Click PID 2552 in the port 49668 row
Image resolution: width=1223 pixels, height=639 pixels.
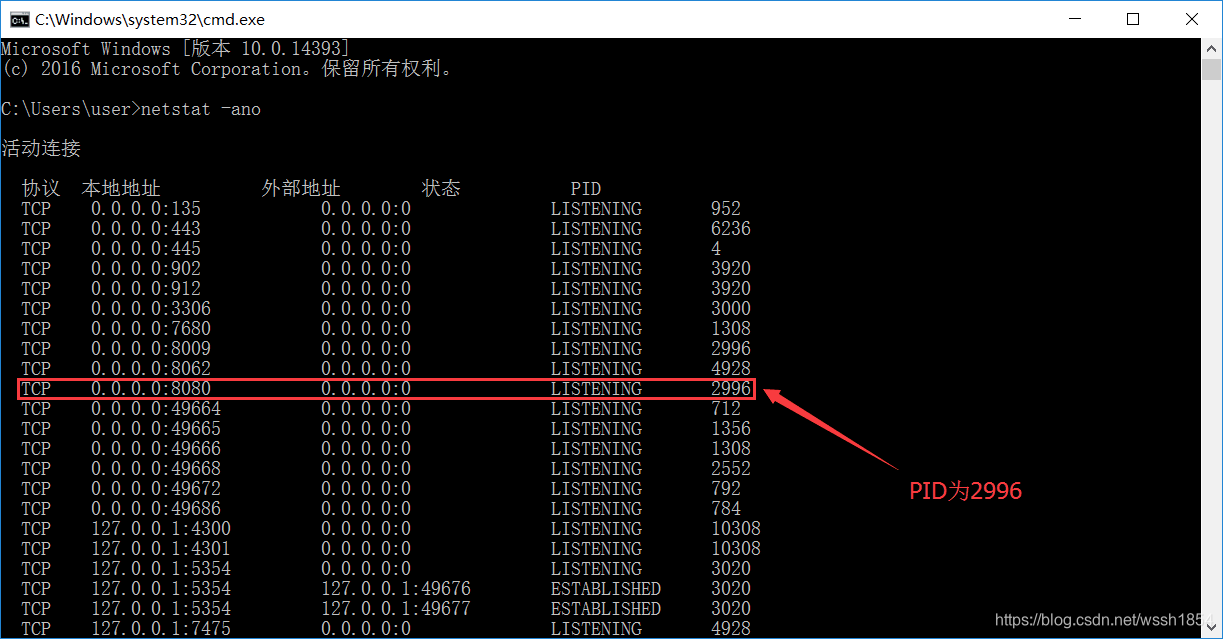coord(731,469)
